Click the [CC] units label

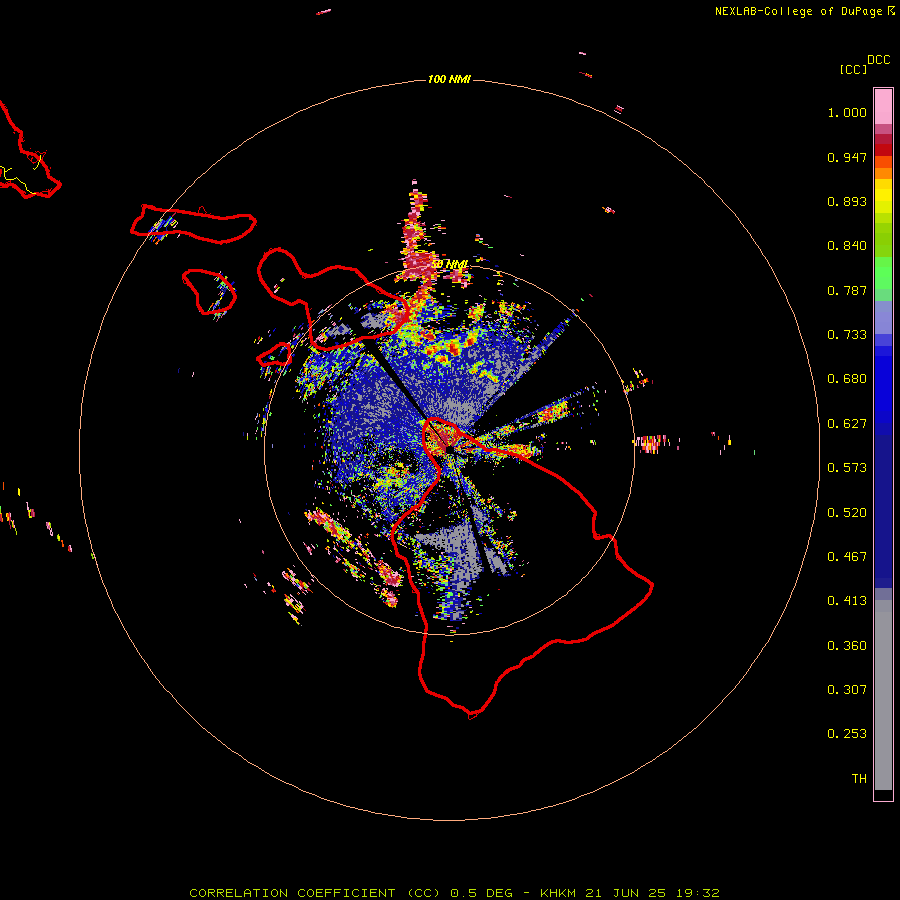(853, 69)
